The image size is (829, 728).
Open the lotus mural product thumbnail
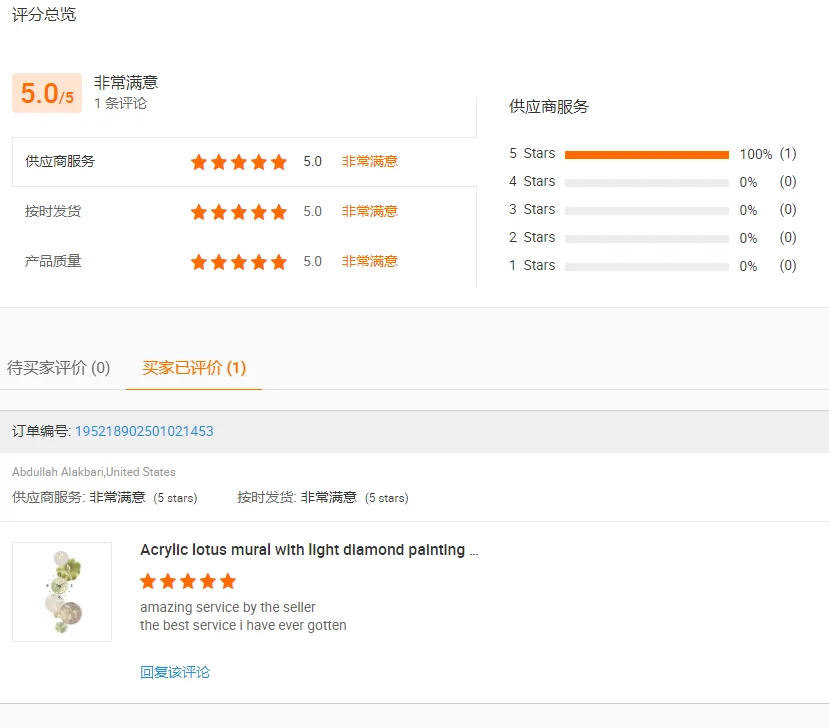click(x=62, y=592)
